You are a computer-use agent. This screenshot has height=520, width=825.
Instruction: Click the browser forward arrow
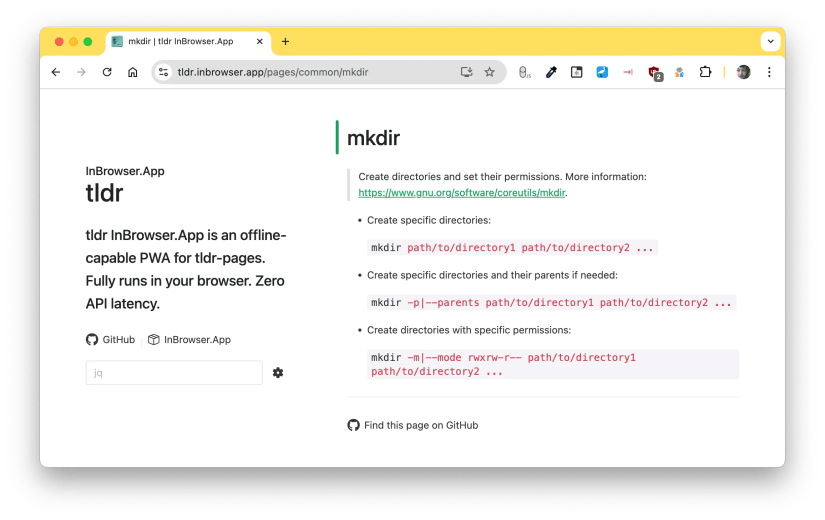point(81,72)
